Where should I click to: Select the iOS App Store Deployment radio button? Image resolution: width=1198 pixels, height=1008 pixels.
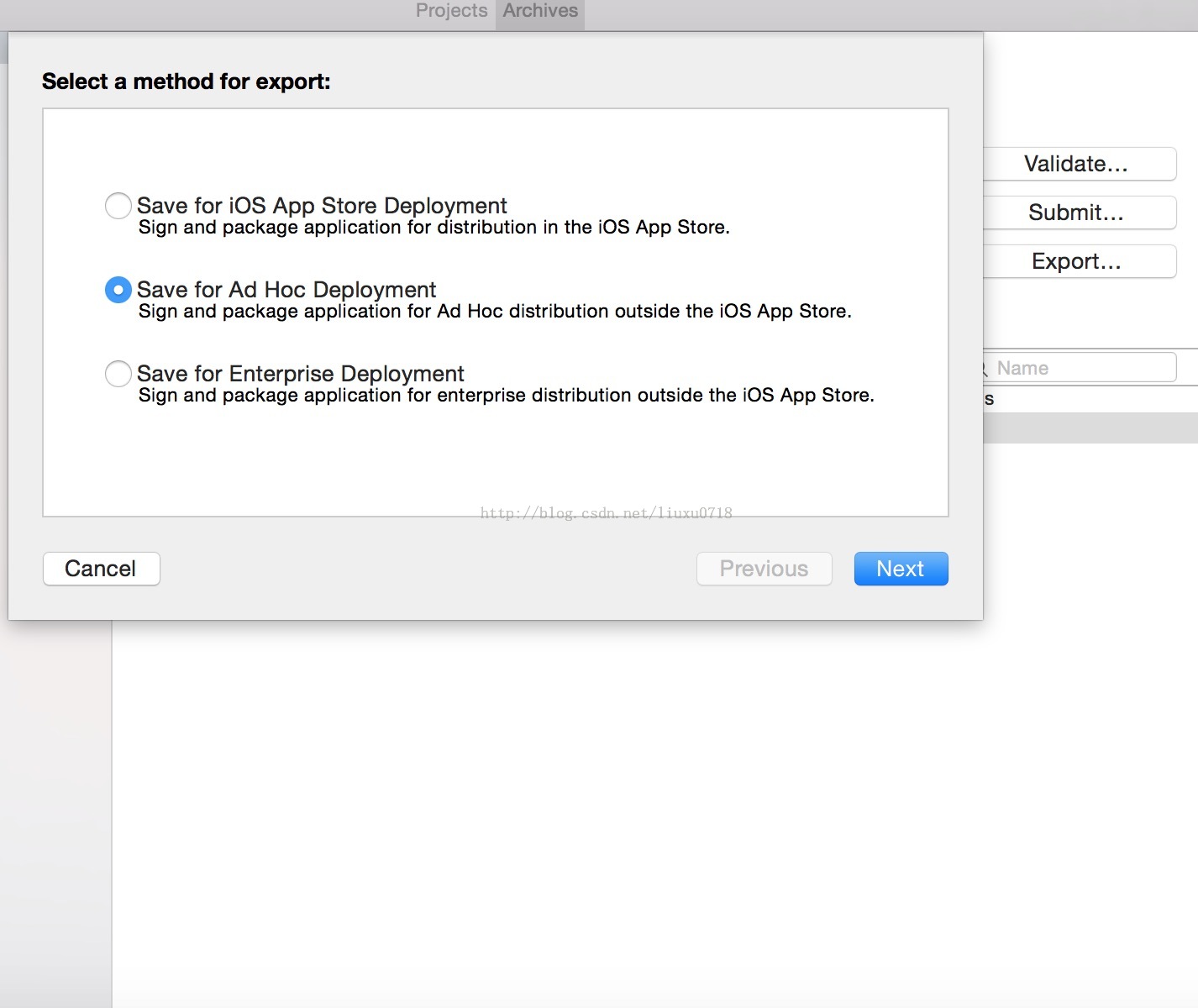pyautogui.click(x=118, y=206)
